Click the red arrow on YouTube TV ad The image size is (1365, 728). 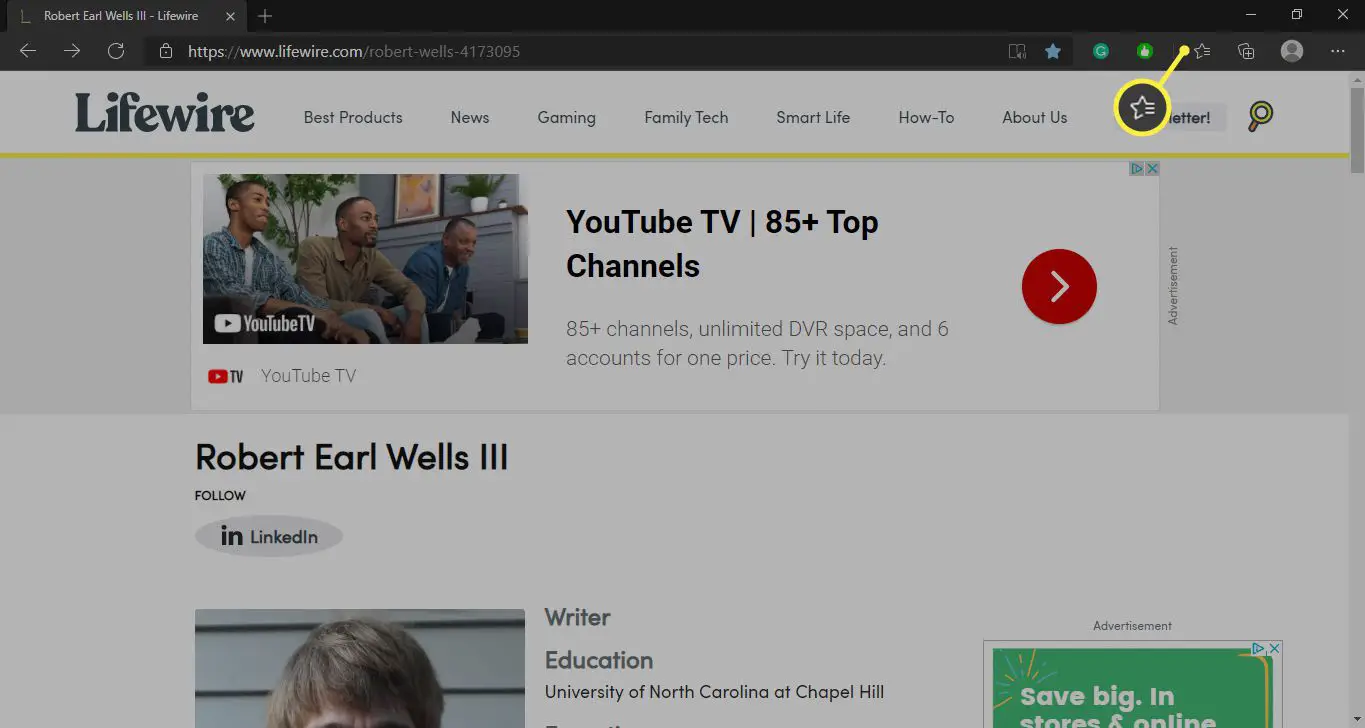[x=1059, y=286]
